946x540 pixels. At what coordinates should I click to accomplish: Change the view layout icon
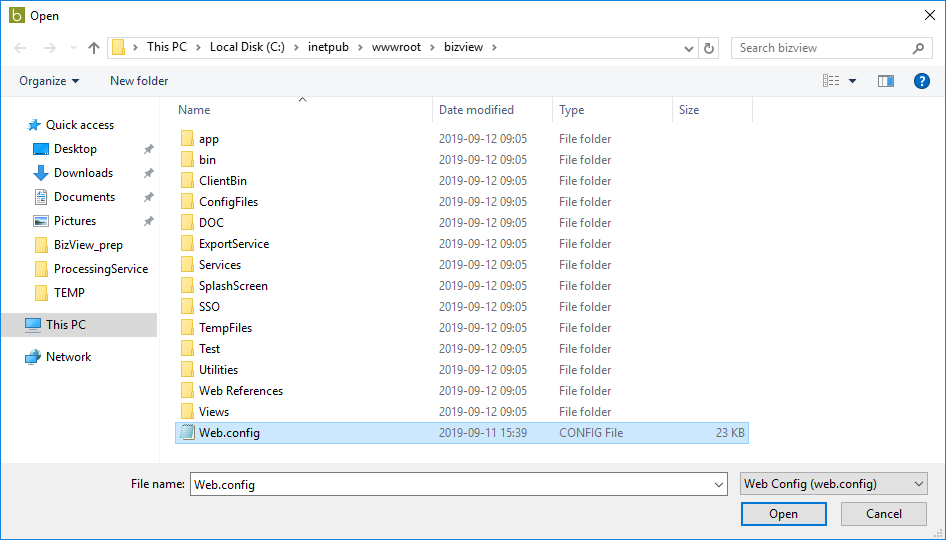pos(831,81)
